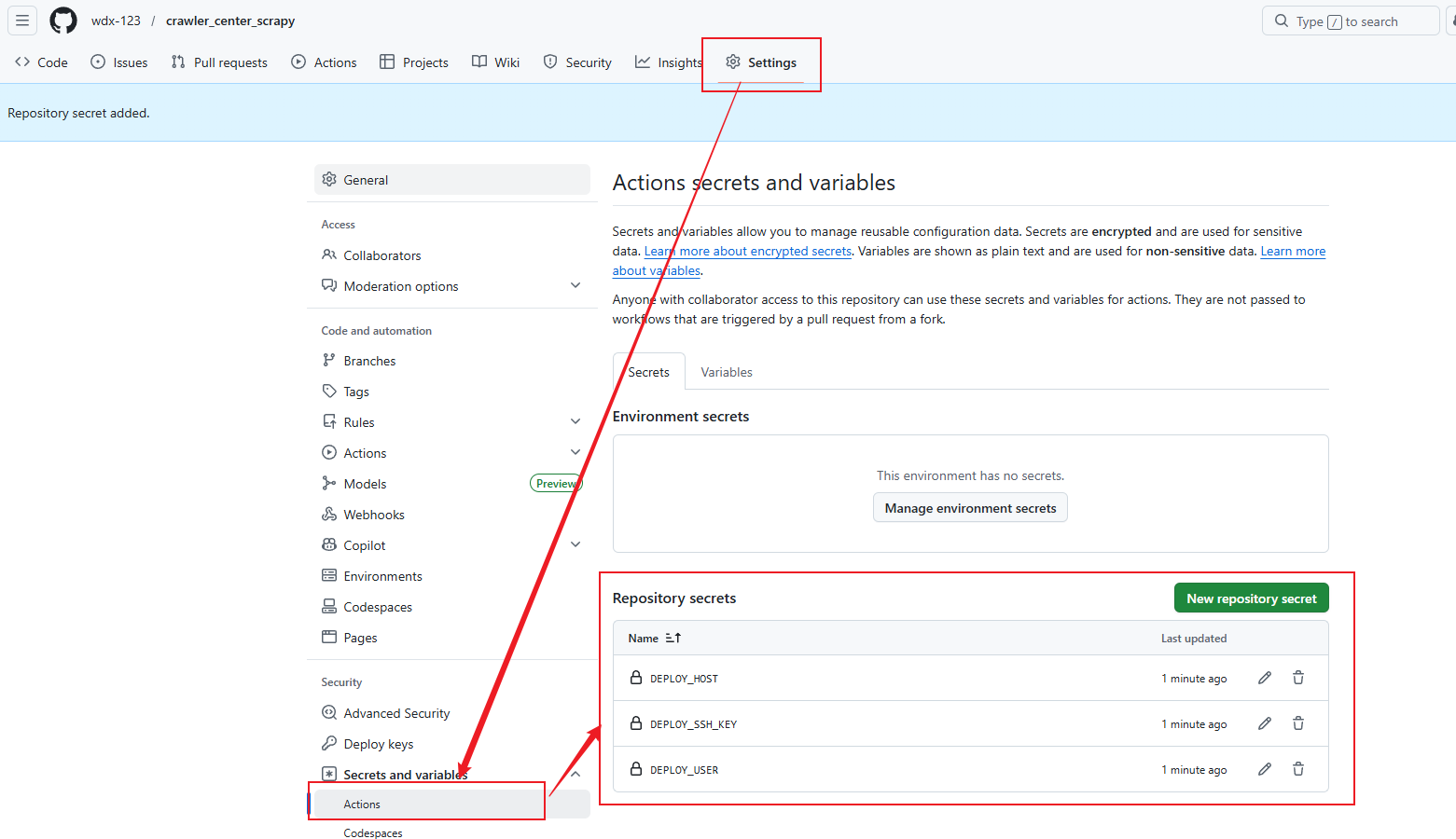The height and width of the screenshot is (839, 1456).
Task: Open the Wiki tab
Action: [x=495, y=62]
